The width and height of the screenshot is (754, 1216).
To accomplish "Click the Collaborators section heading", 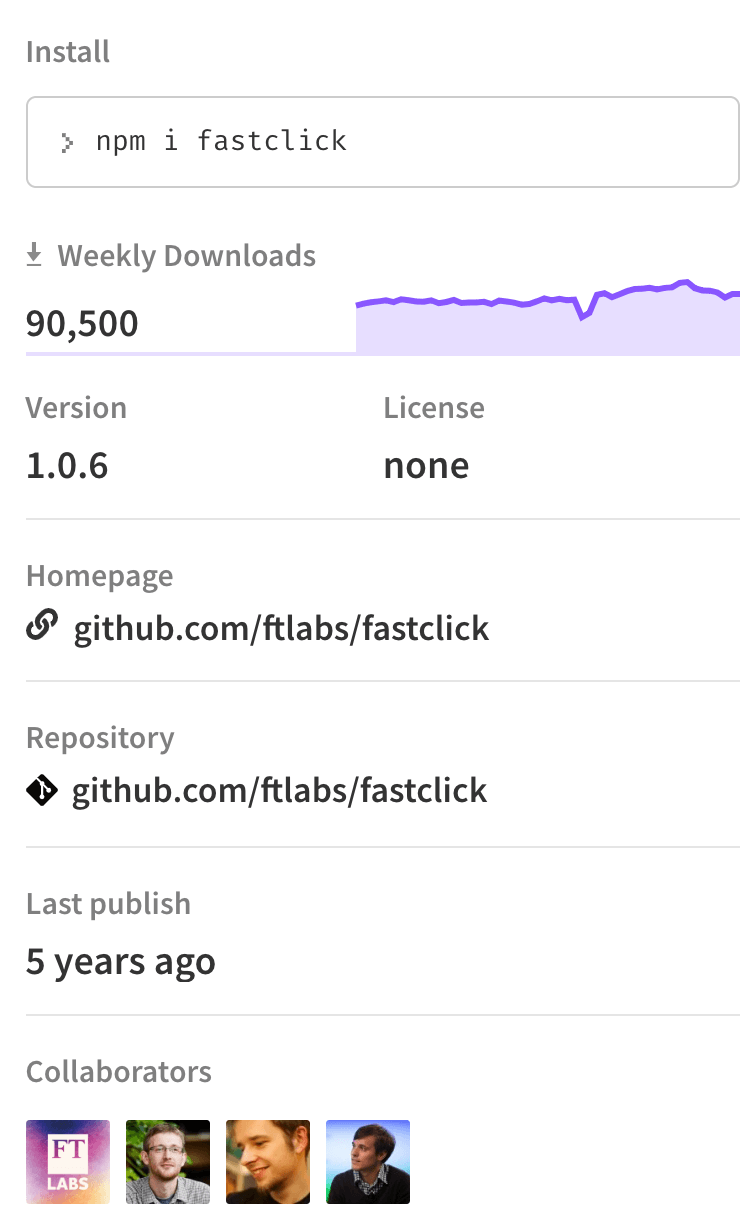I will click(118, 1071).
